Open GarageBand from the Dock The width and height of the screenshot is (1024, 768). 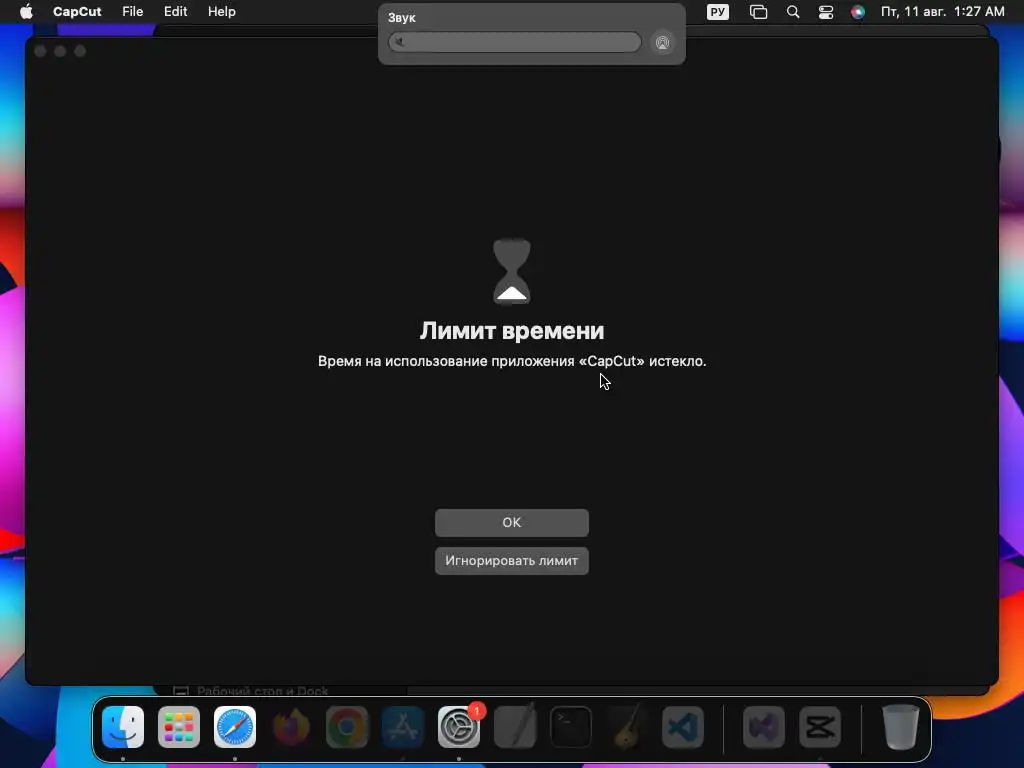click(x=627, y=727)
